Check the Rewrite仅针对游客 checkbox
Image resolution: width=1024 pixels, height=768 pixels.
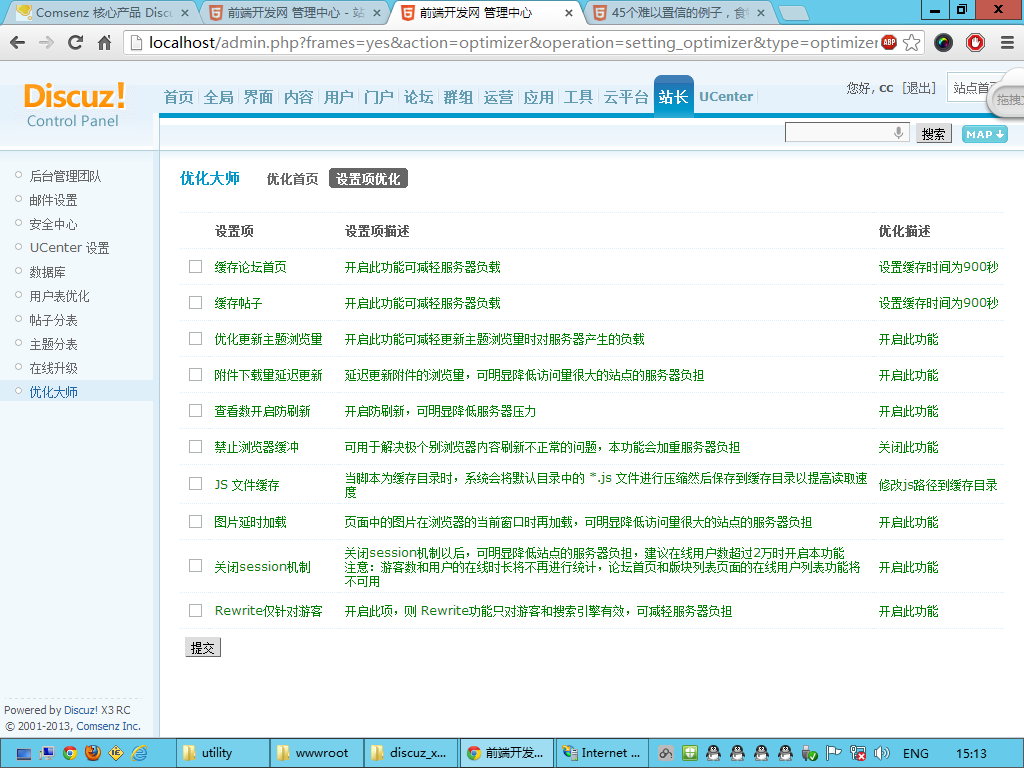coord(195,610)
